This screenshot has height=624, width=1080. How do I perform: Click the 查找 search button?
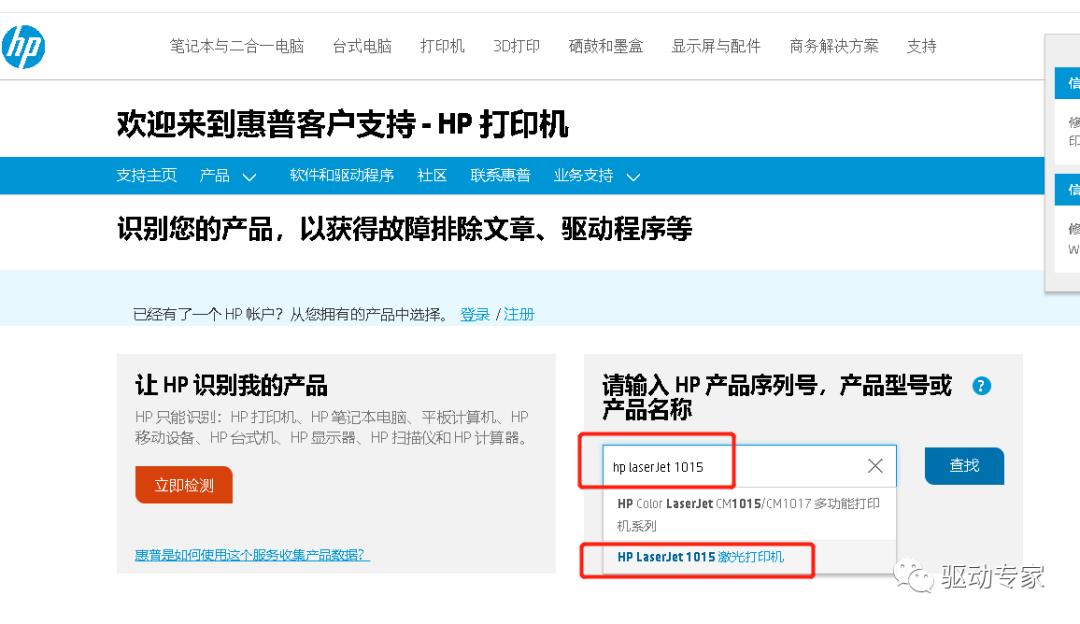click(963, 465)
